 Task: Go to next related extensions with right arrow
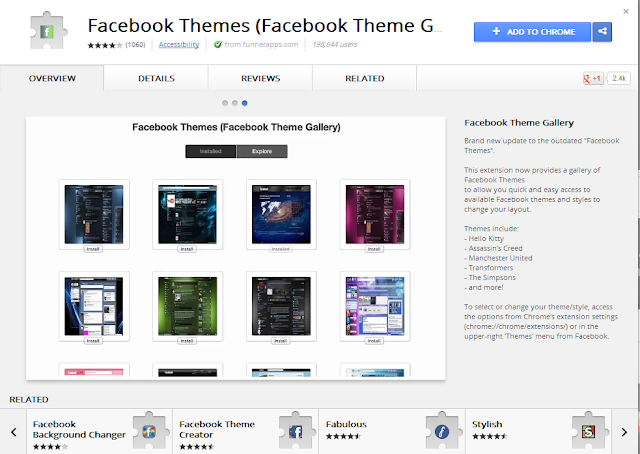624,432
